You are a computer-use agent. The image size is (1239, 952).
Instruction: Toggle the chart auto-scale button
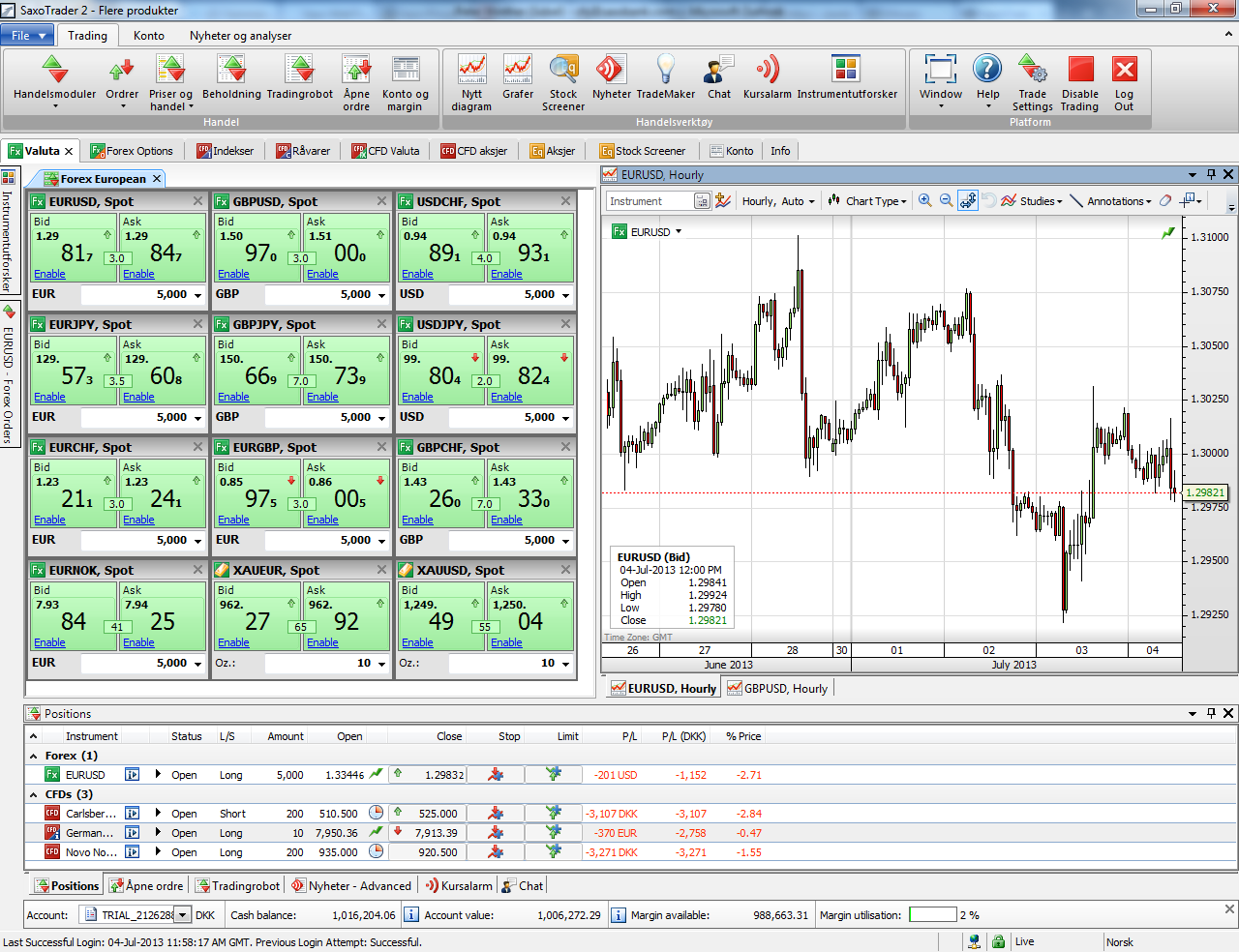(968, 200)
